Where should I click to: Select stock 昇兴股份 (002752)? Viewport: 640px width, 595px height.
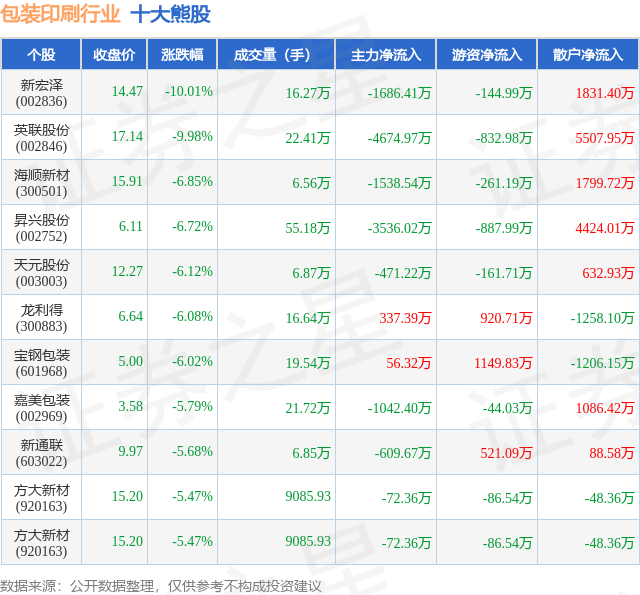[41, 228]
